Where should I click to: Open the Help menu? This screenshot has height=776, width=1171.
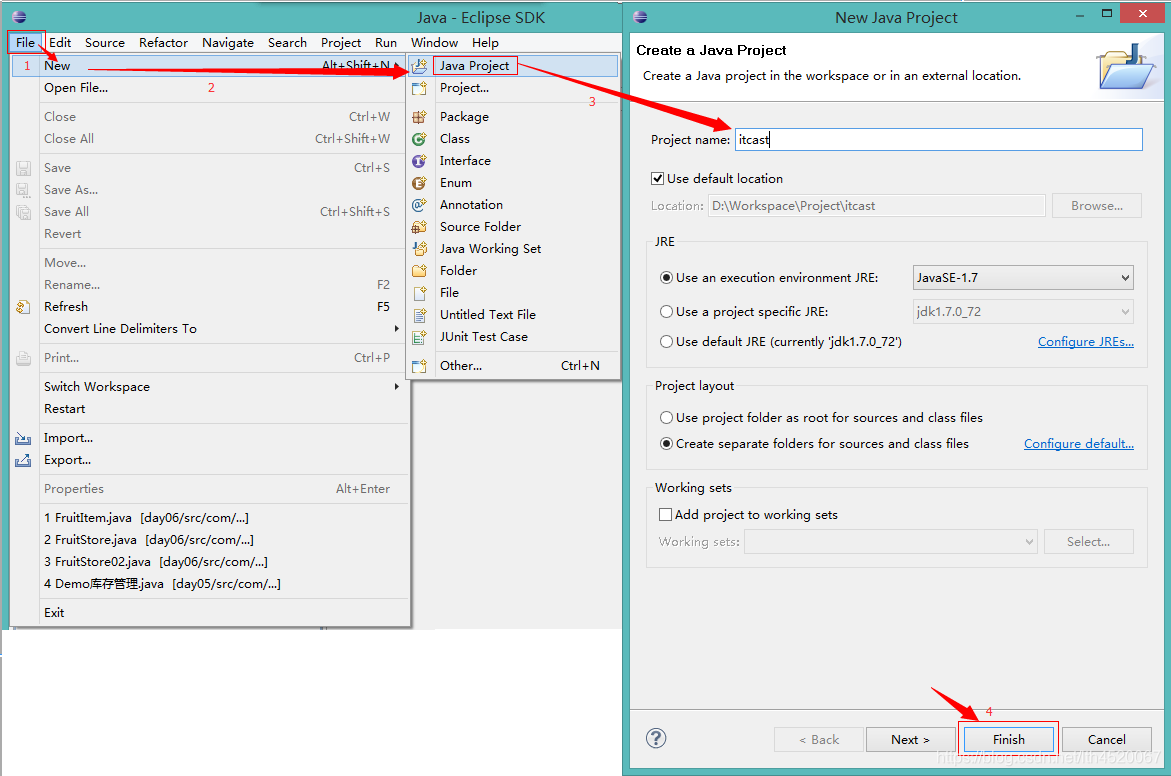coord(485,43)
